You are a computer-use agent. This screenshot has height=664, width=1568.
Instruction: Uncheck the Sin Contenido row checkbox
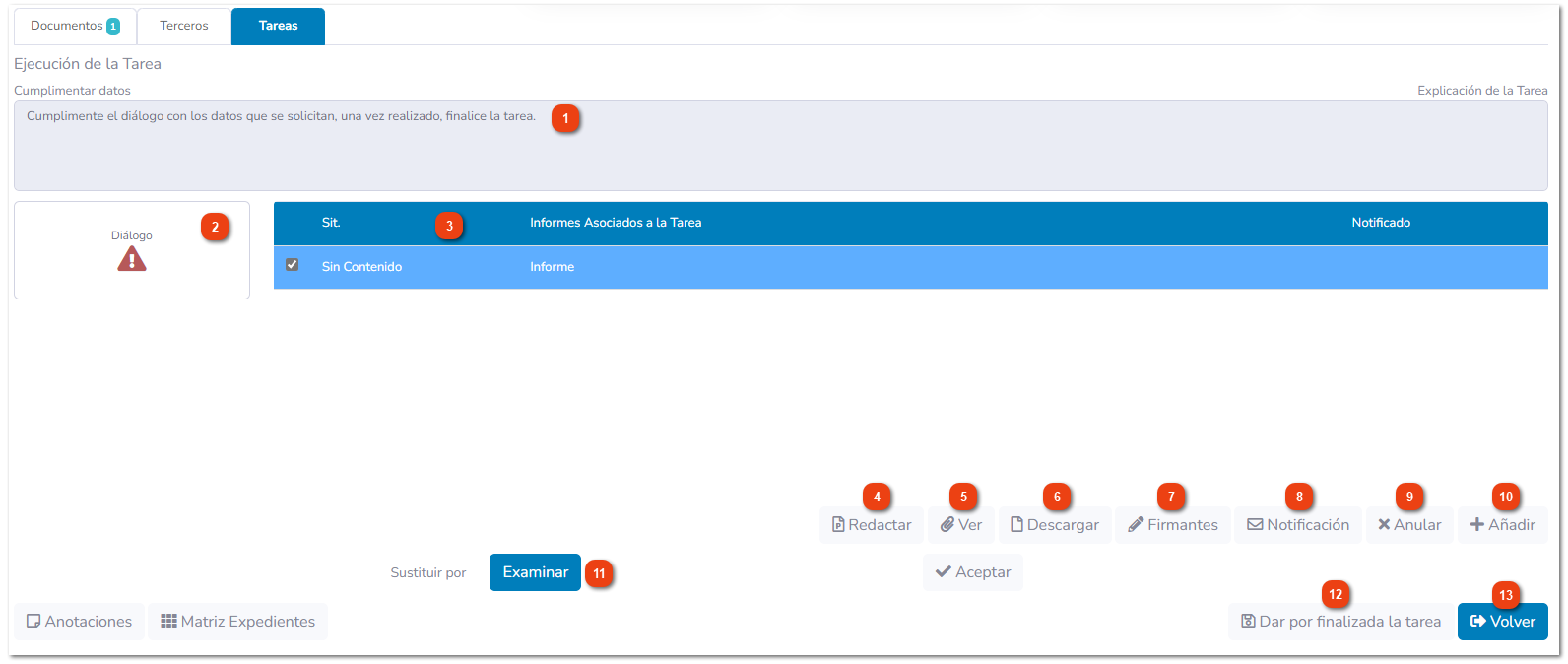(292, 265)
